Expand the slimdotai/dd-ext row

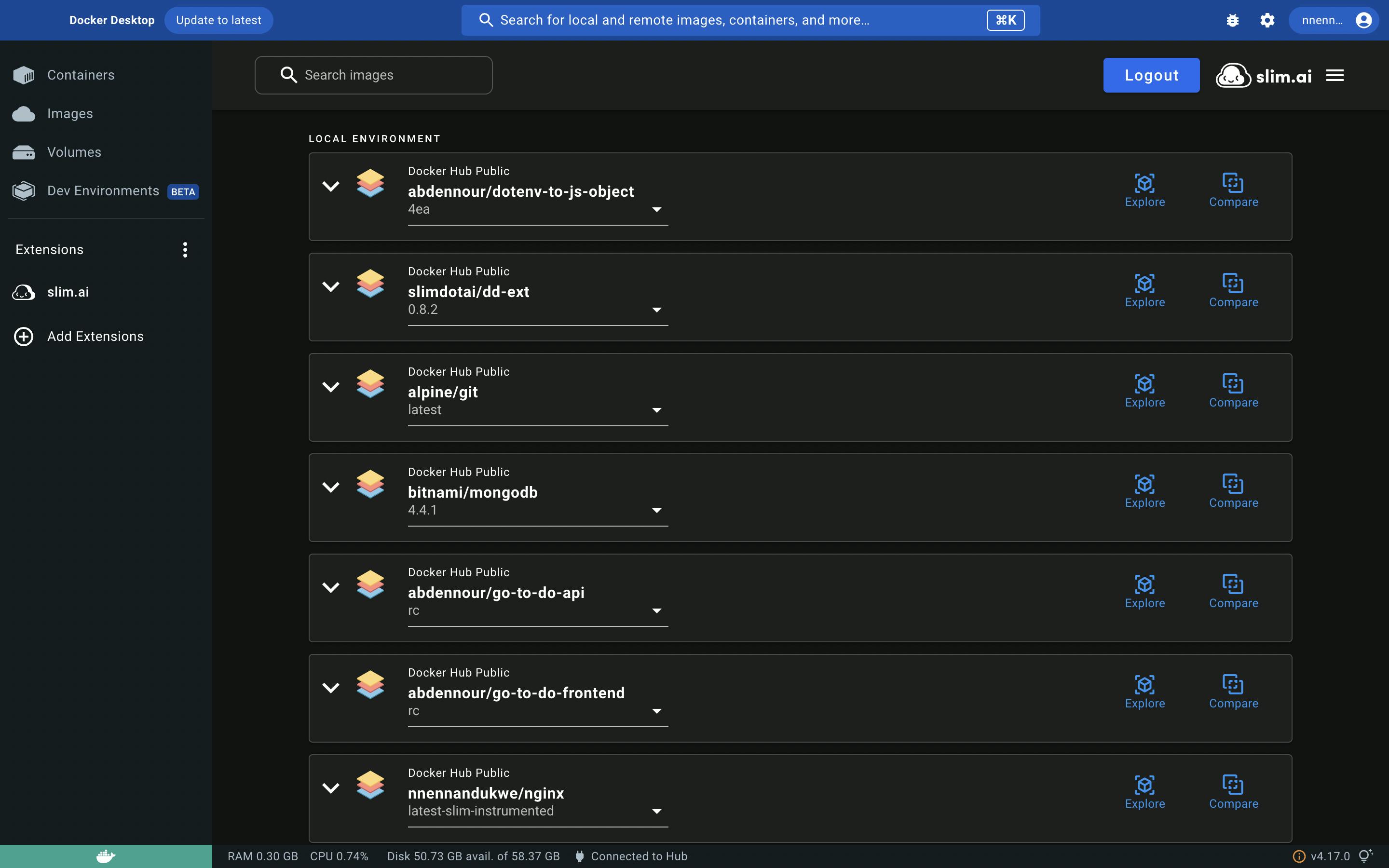(330, 286)
